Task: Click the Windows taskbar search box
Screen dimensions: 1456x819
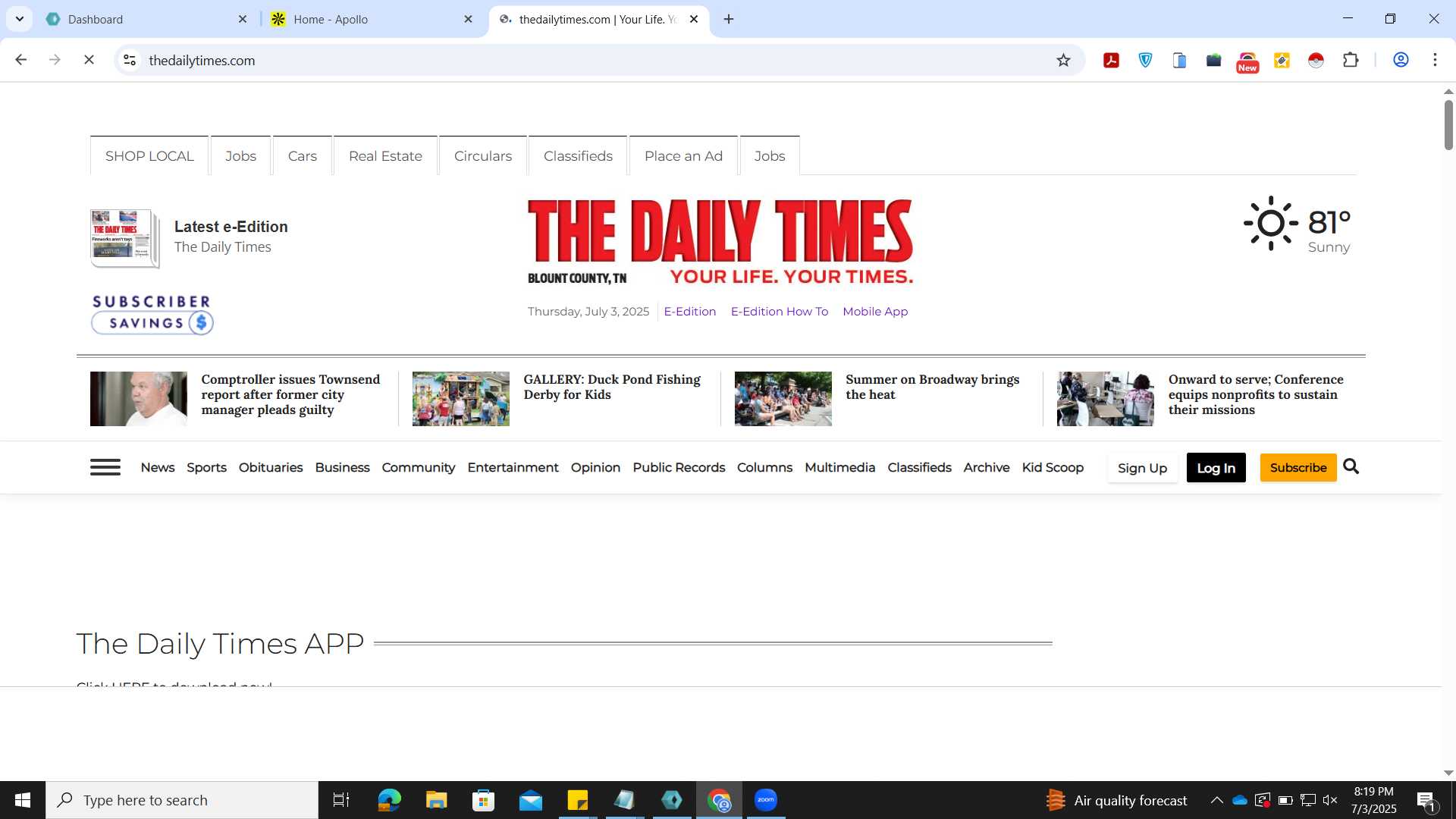Action: (x=182, y=800)
